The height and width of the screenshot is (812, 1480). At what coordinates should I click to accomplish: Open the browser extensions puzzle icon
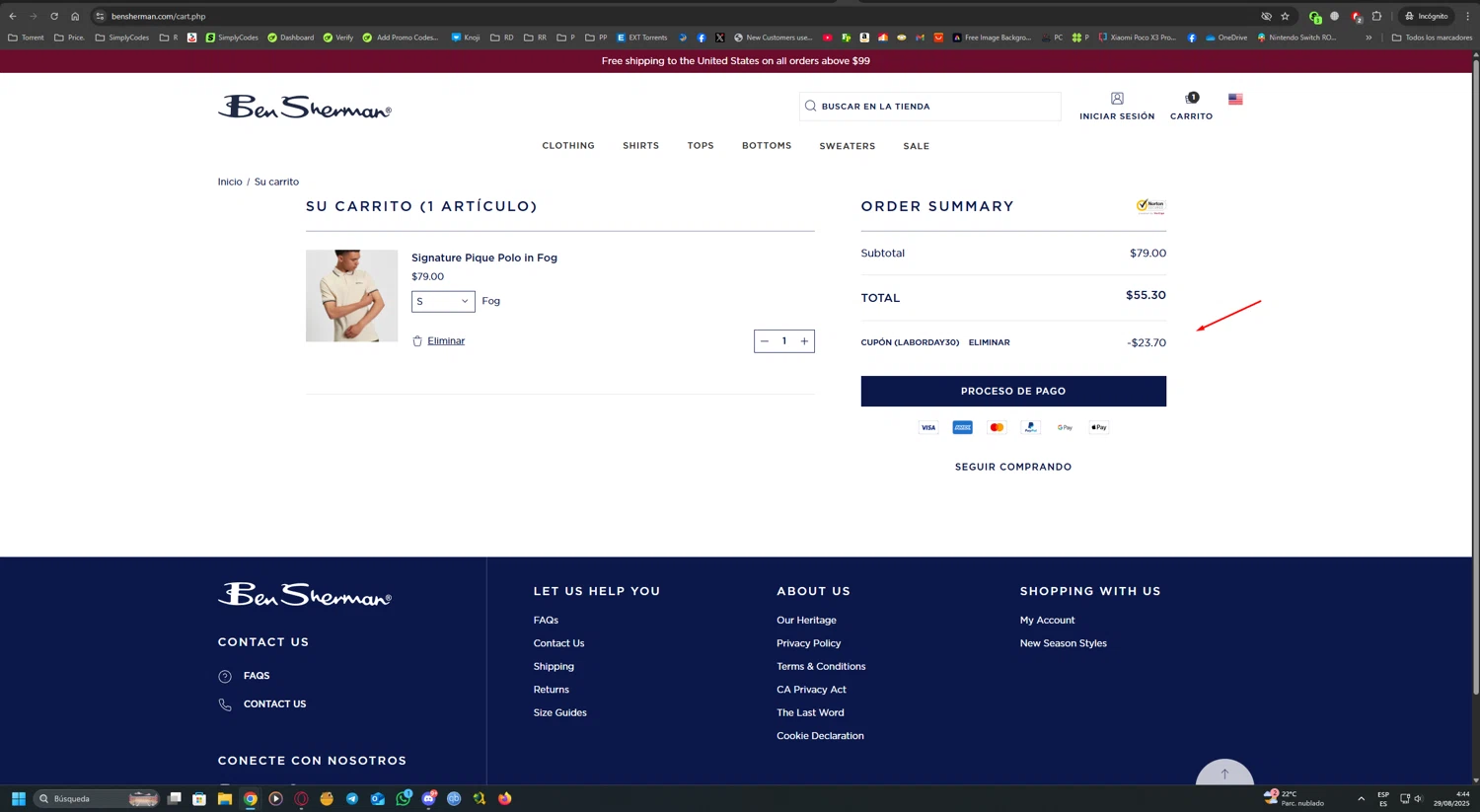coord(1377,17)
